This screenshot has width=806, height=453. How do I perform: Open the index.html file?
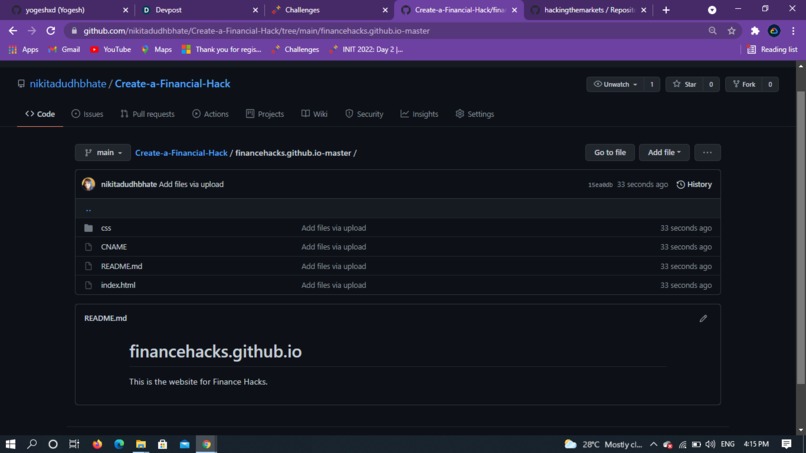click(118, 285)
